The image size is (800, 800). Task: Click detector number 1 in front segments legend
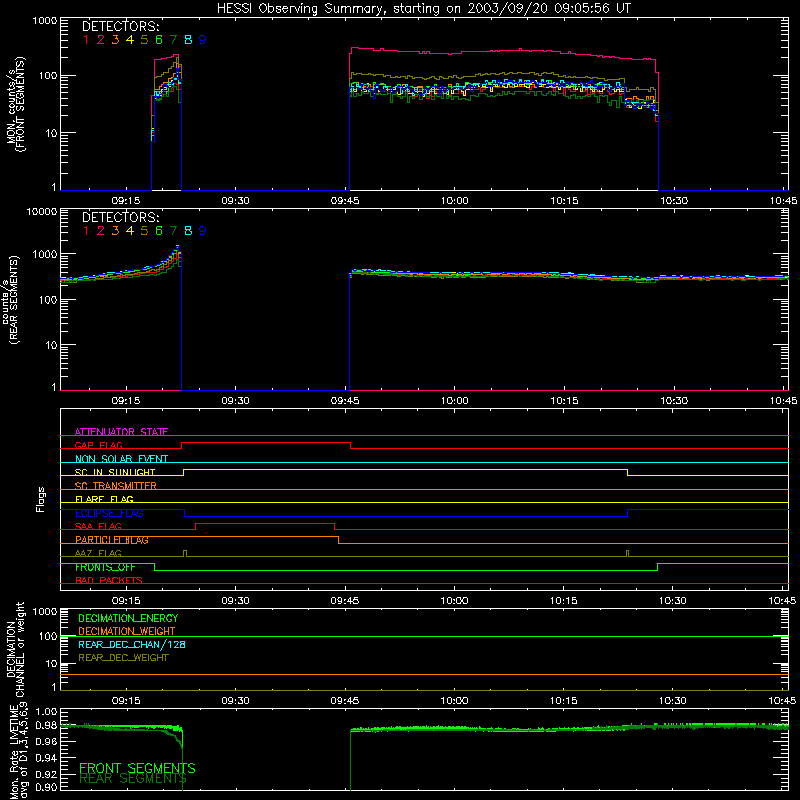coord(86,40)
